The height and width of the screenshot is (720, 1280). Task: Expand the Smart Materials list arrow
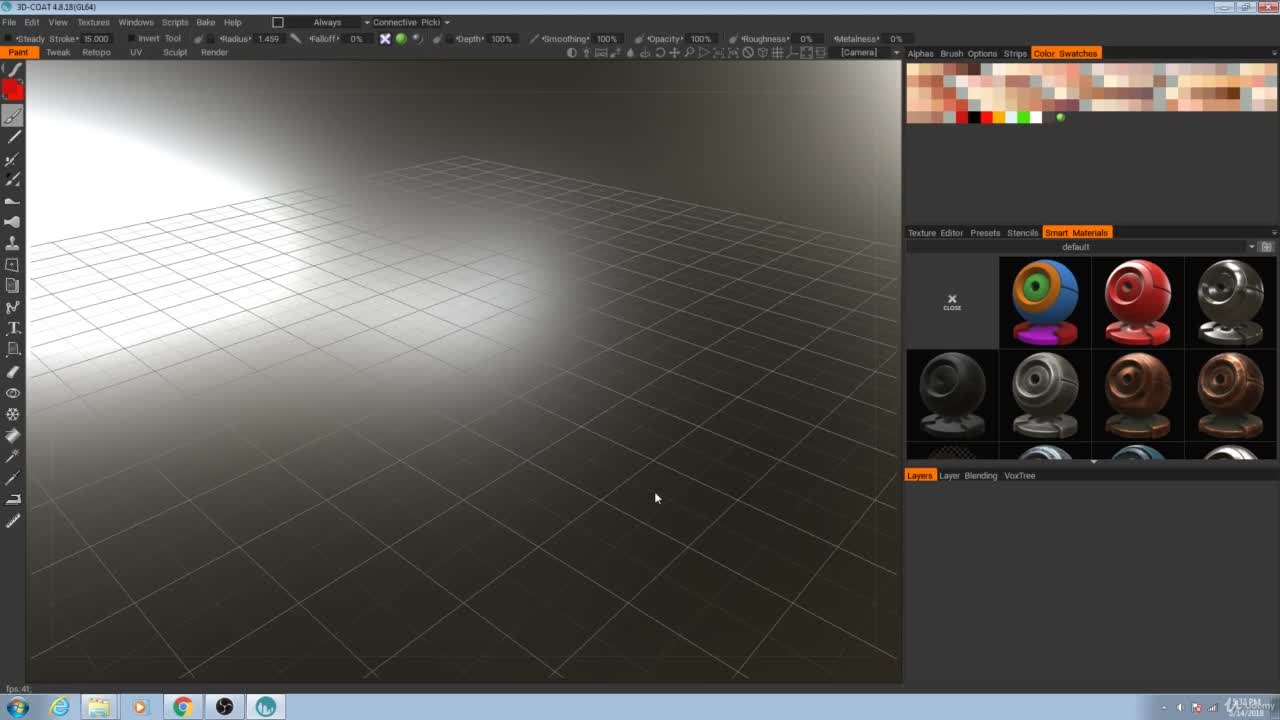(x=1094, y=461)
